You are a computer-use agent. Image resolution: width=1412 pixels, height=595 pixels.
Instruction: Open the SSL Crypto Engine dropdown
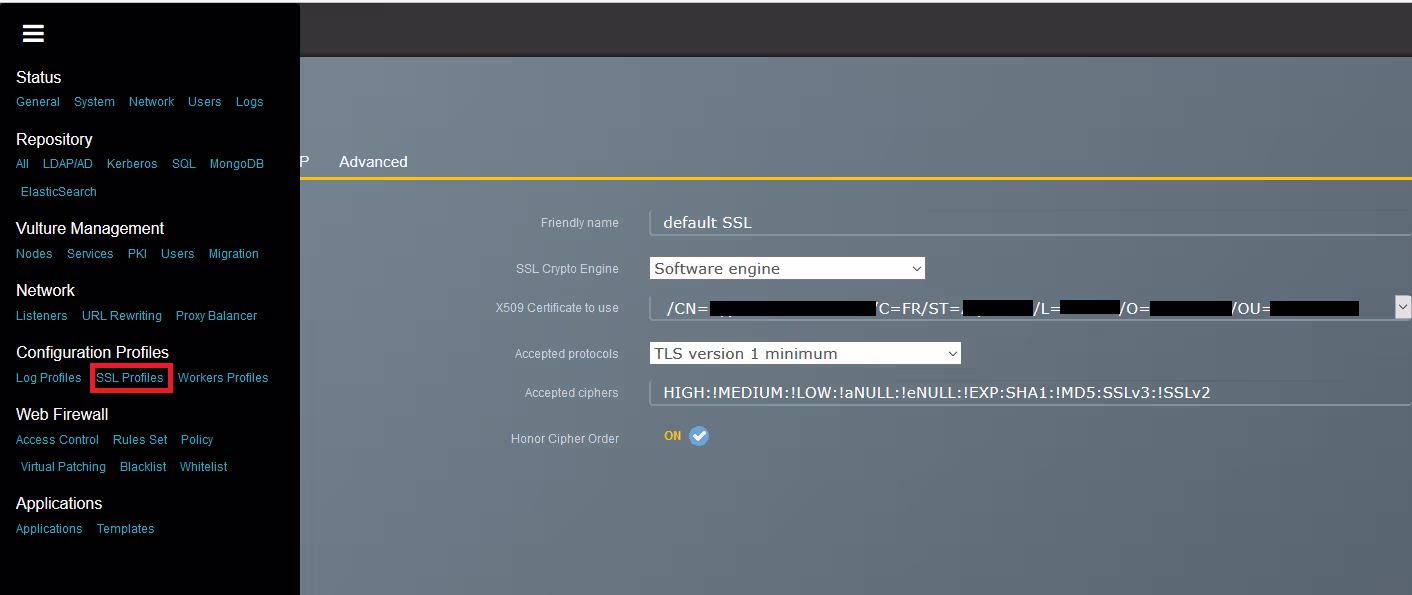click(787, 268)
